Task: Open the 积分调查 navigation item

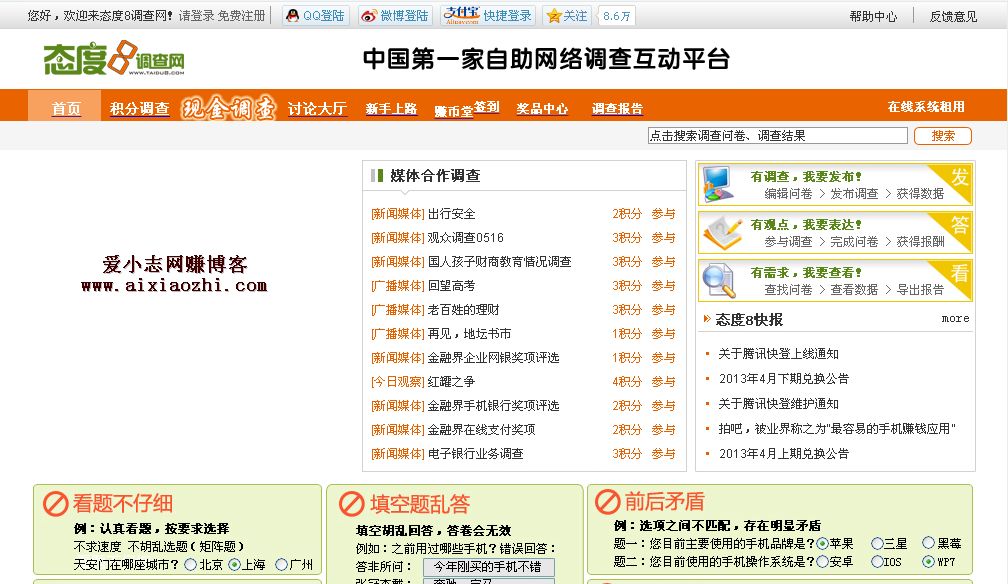Action: [x=140, y=109]
